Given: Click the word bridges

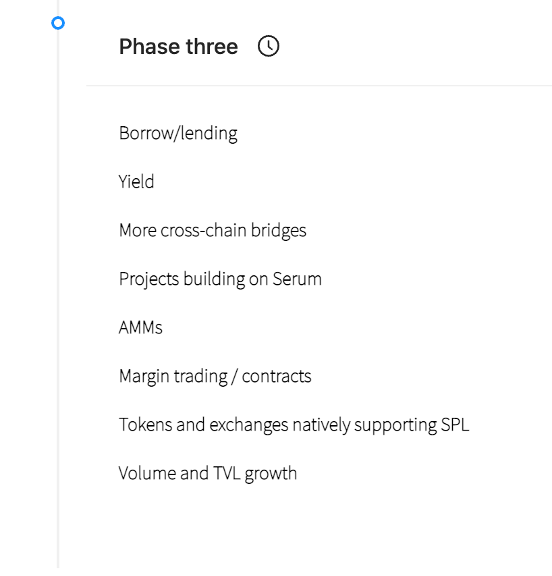Looking at the screenshot, I should (279, 231).
